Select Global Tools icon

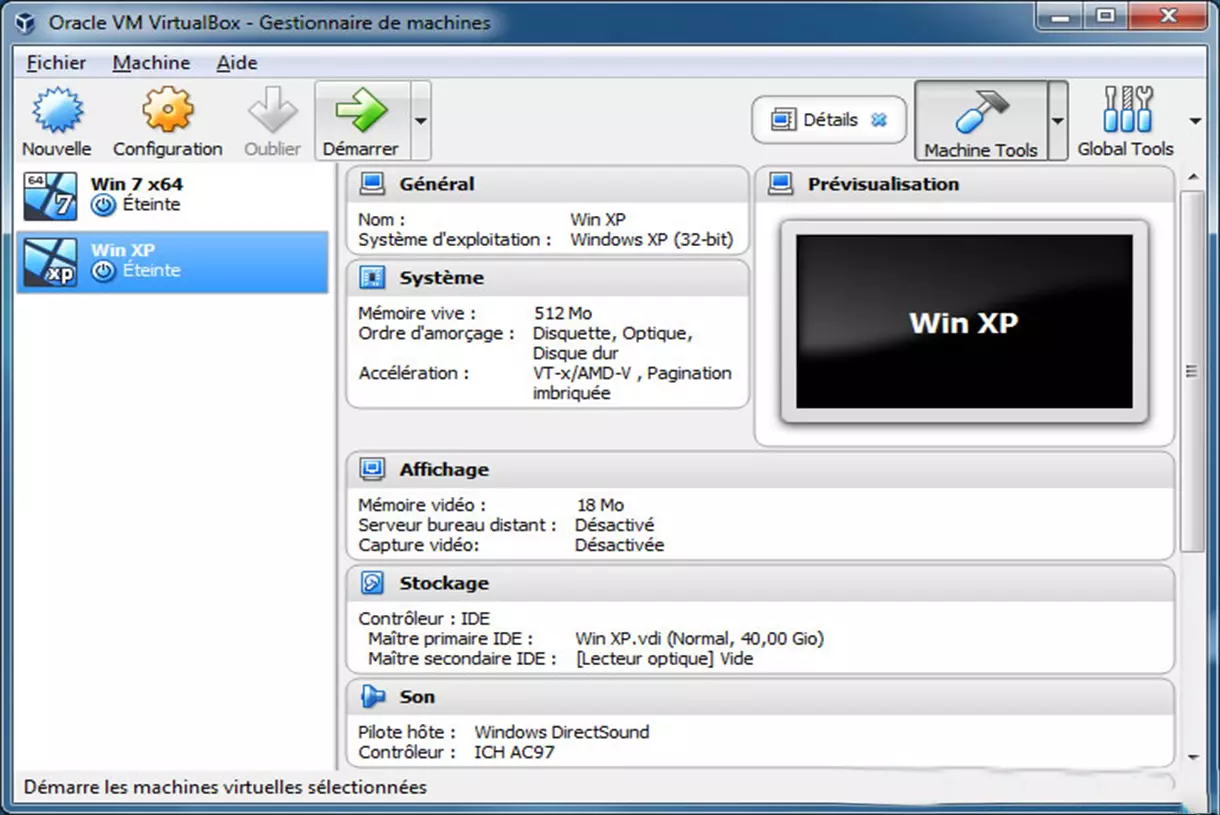click(x=1126, y=110)
